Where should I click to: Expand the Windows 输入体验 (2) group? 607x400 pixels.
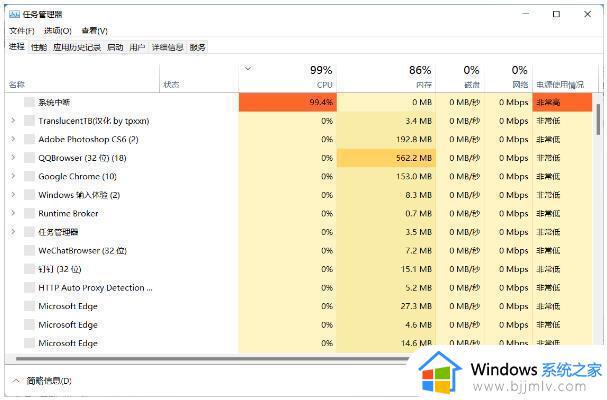(x=13, y=194)
